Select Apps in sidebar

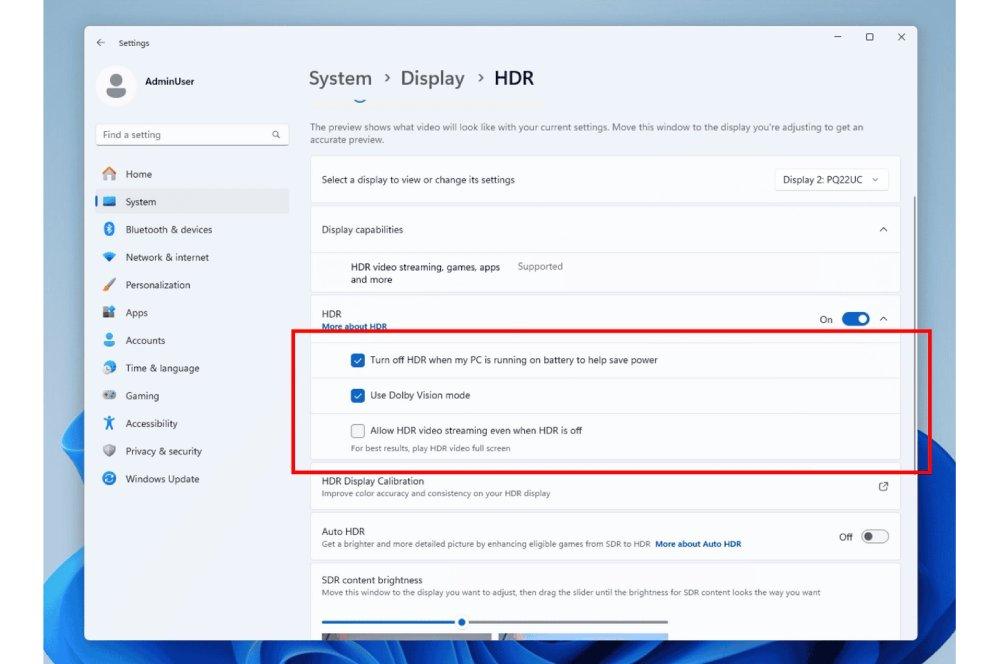coord(192,313)
